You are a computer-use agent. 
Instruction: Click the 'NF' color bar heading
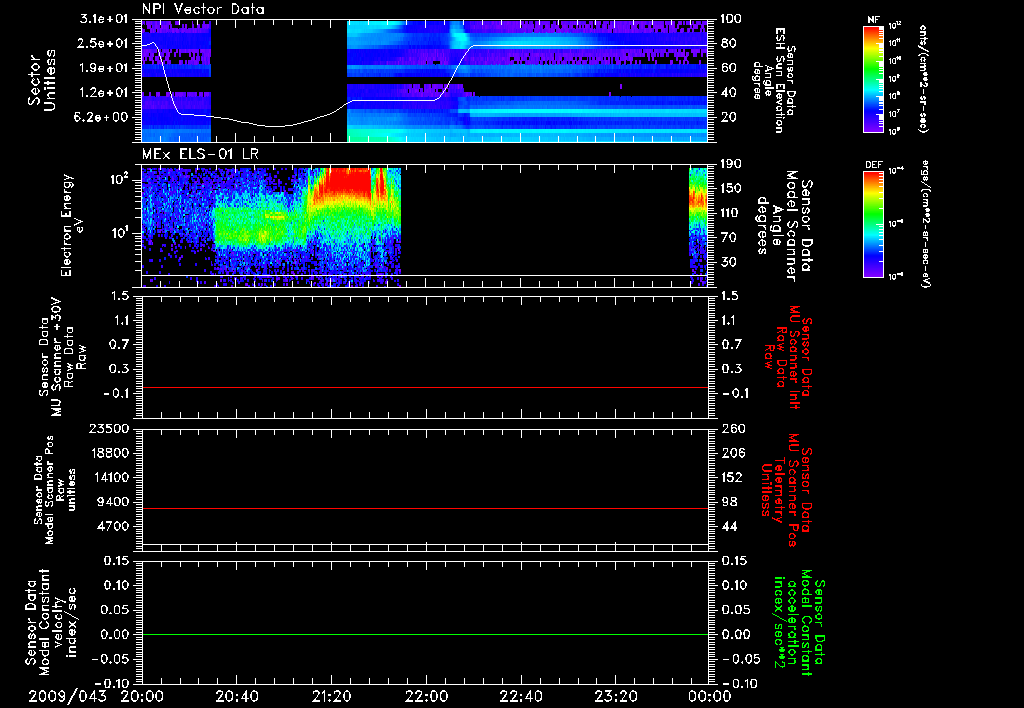(x=874, y=20)
